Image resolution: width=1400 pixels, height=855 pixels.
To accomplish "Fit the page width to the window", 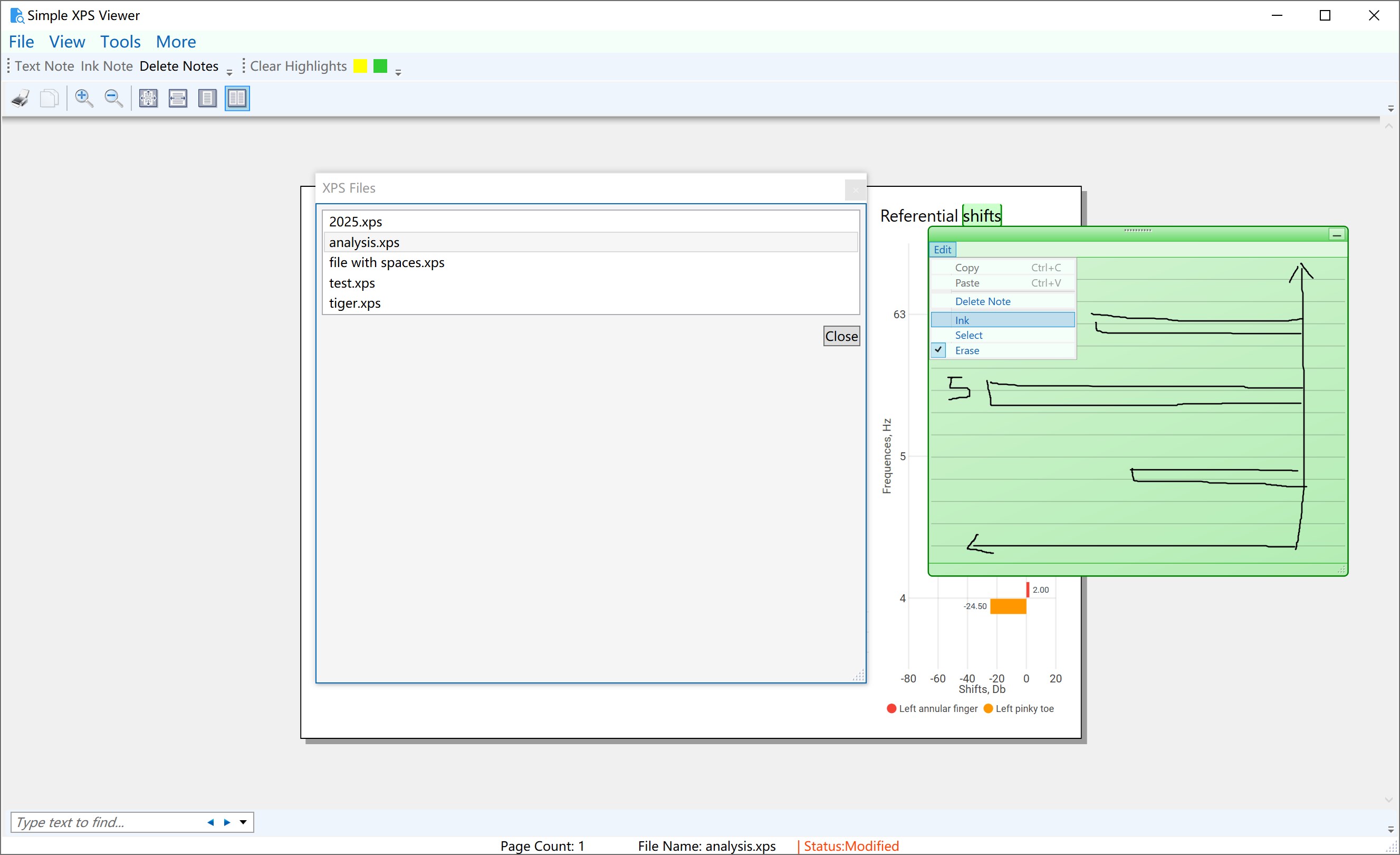I will [x=178, y=98].
